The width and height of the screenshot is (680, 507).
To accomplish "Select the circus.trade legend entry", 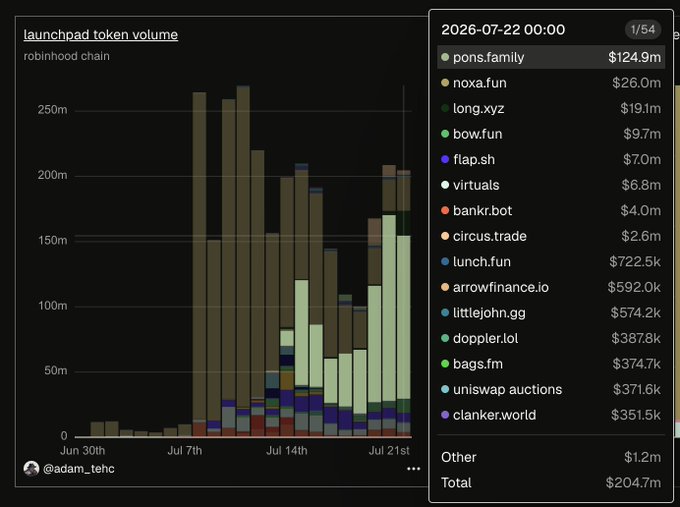I will click(x=551, y=236).
